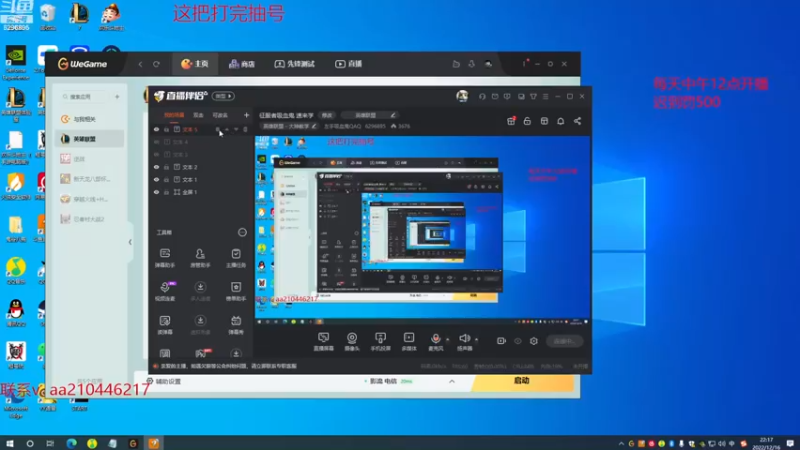800x450 pixels.
Task: Open Windows Start menu
Action: coord(10,443)
